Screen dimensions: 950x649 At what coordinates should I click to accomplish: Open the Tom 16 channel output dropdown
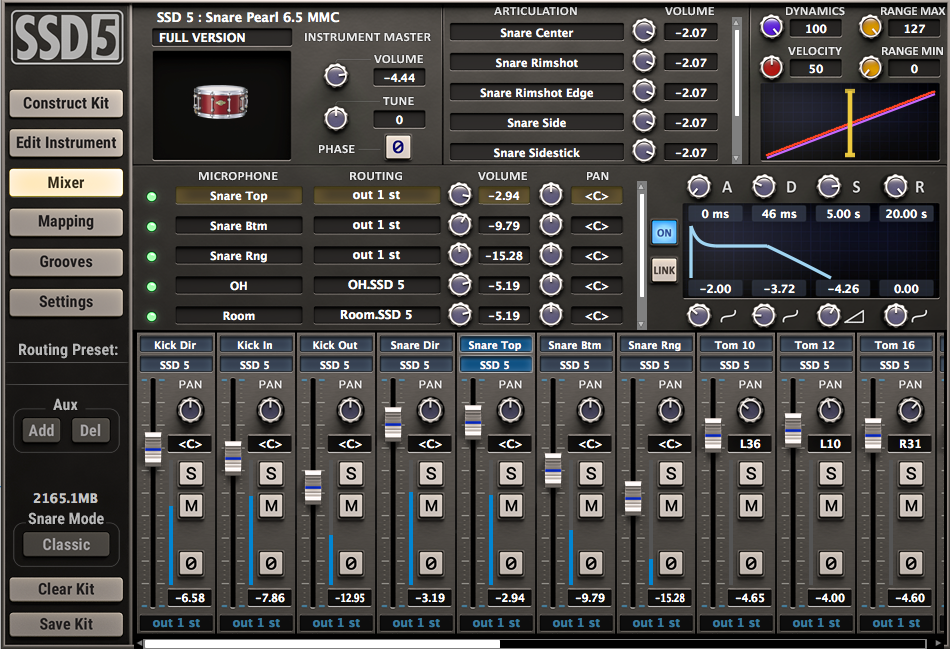pos(896,622)
